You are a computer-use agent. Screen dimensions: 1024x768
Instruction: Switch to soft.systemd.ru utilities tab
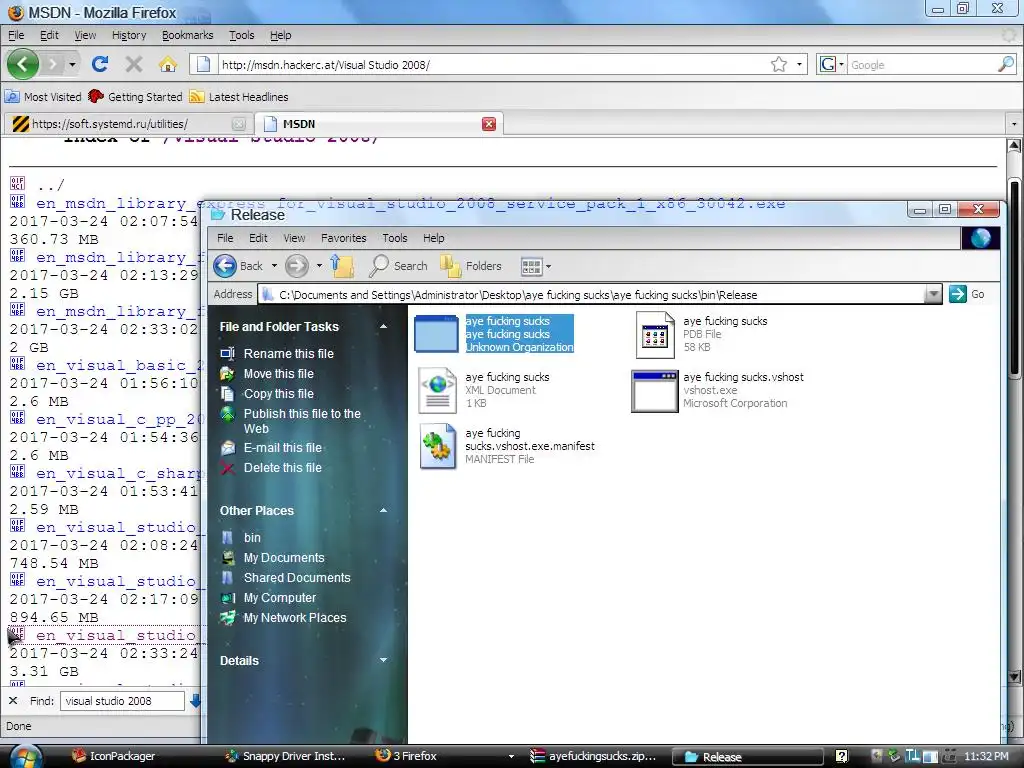point(127,124)
